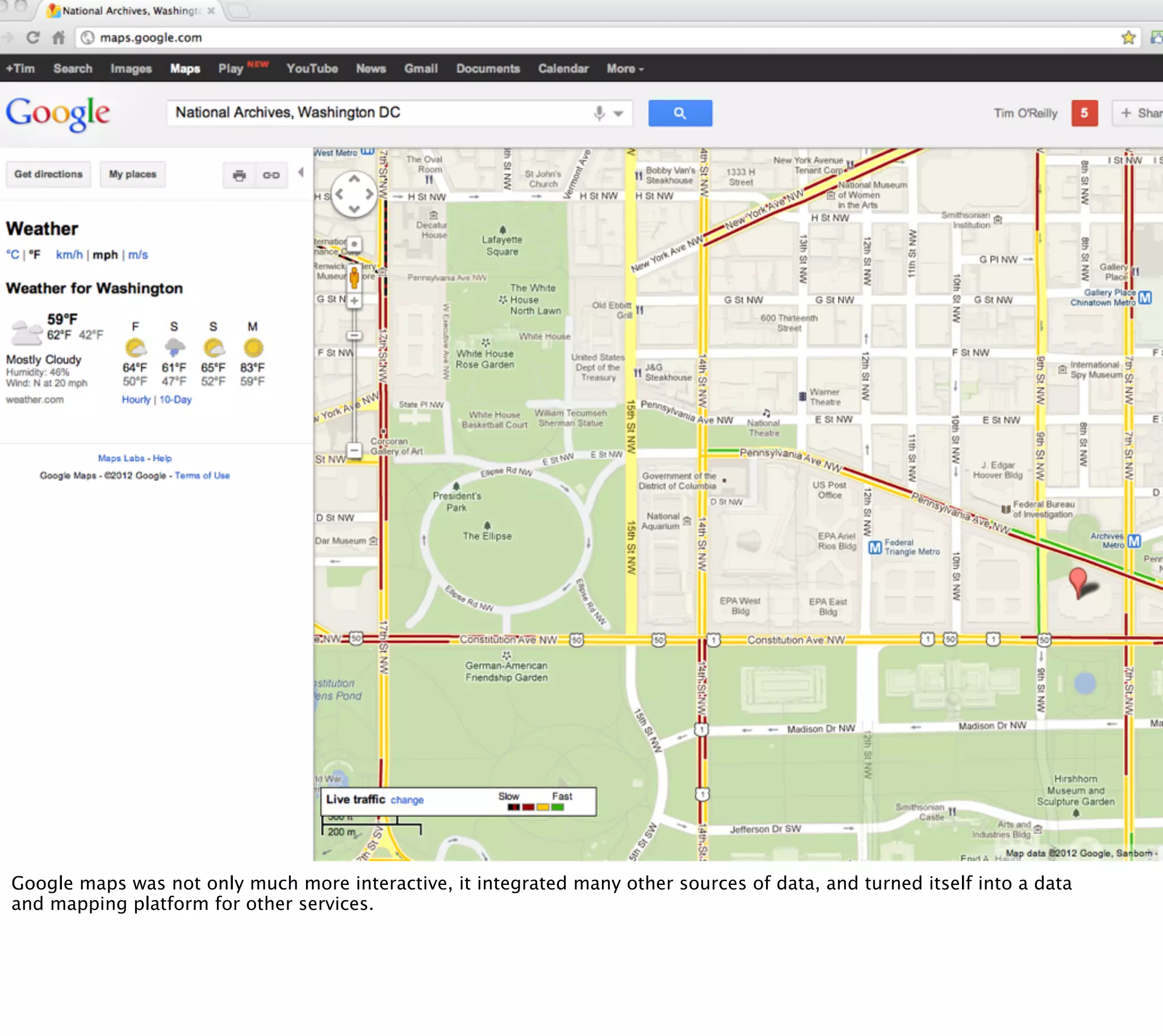
Task: Pan map up arrow
Action: [354, 179]
